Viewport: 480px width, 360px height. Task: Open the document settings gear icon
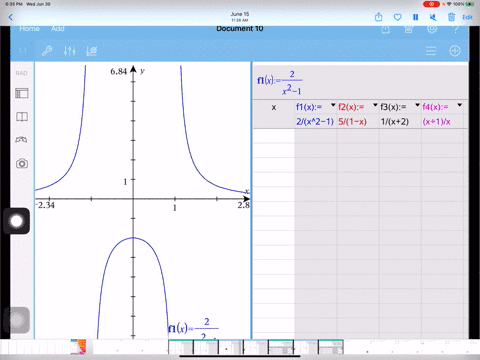click(x=432, y=29)
